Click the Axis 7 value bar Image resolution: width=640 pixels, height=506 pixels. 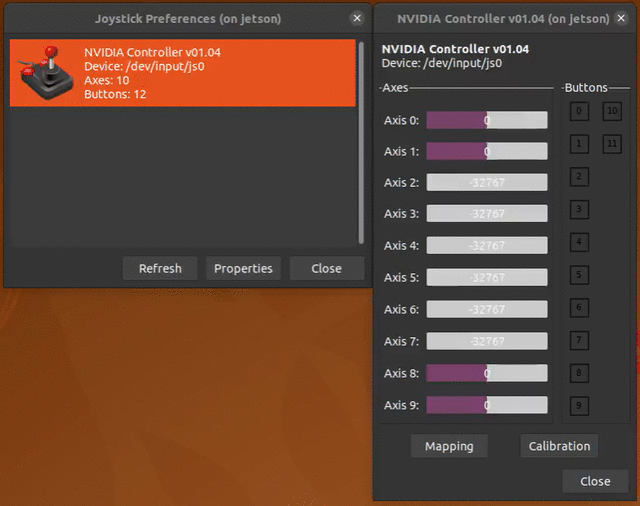click(487, 341)
